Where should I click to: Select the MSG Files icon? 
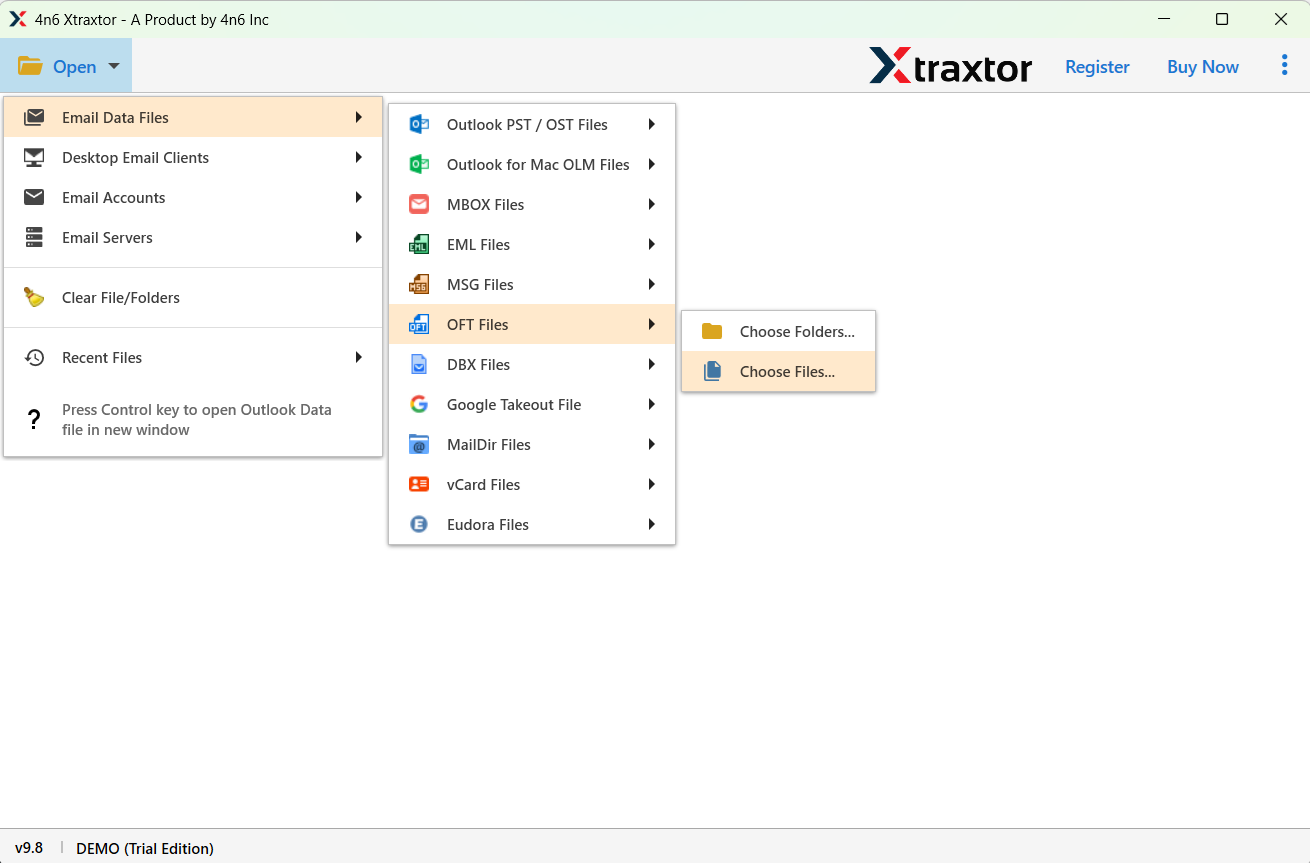[418, 284]
